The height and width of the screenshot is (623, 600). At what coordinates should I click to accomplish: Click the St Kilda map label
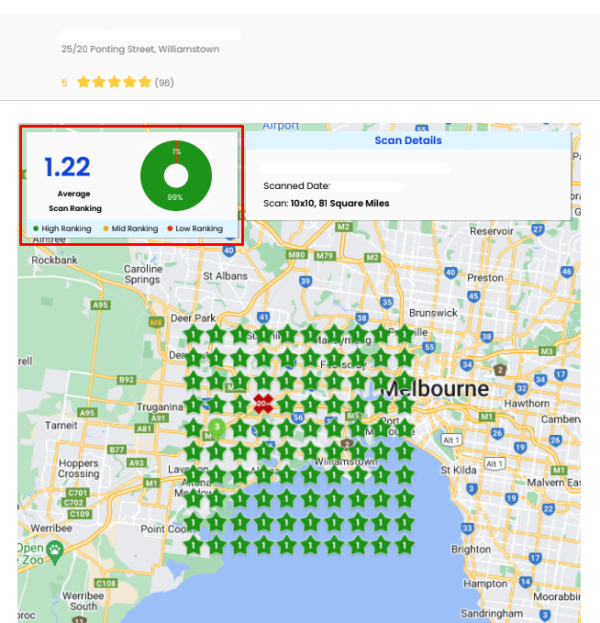(458, 470)
